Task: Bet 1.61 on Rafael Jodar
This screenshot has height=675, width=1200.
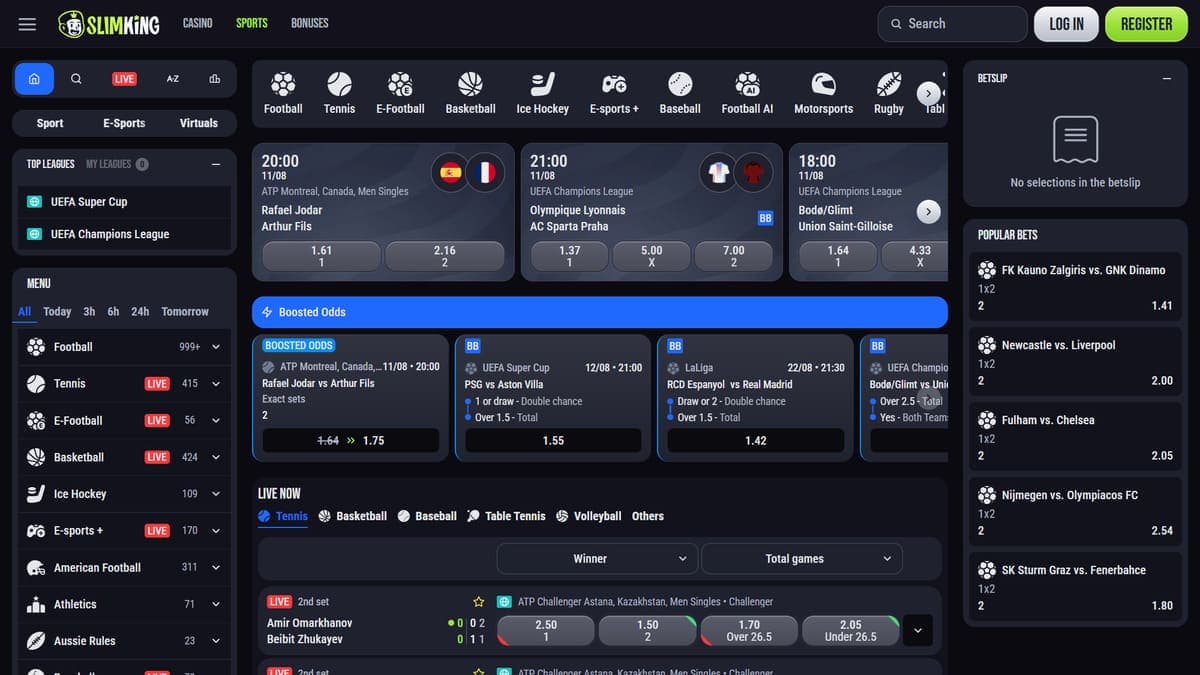Action: point(321,256)
